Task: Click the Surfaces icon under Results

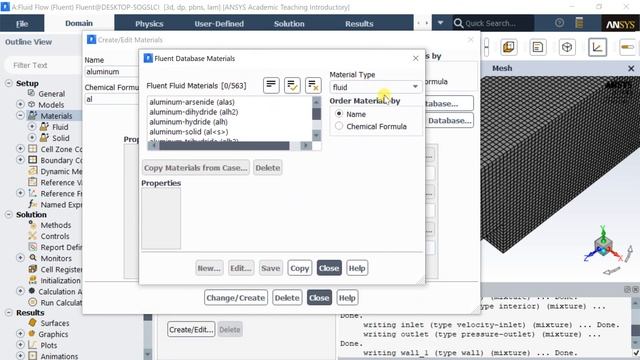Action: pyautogui.click(x=33, y=322)
